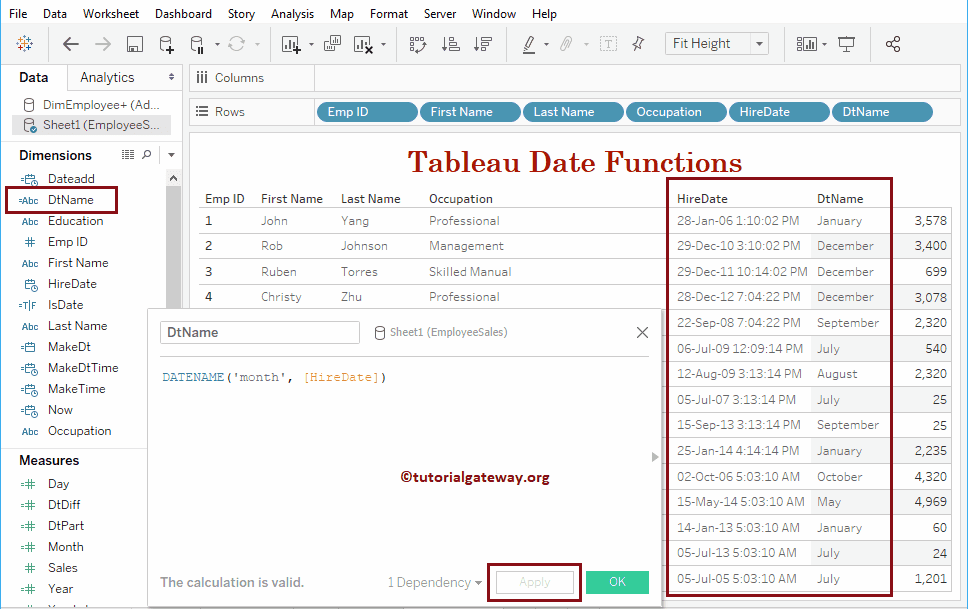Open the Fit Height dropdown

tap(759, 44)
